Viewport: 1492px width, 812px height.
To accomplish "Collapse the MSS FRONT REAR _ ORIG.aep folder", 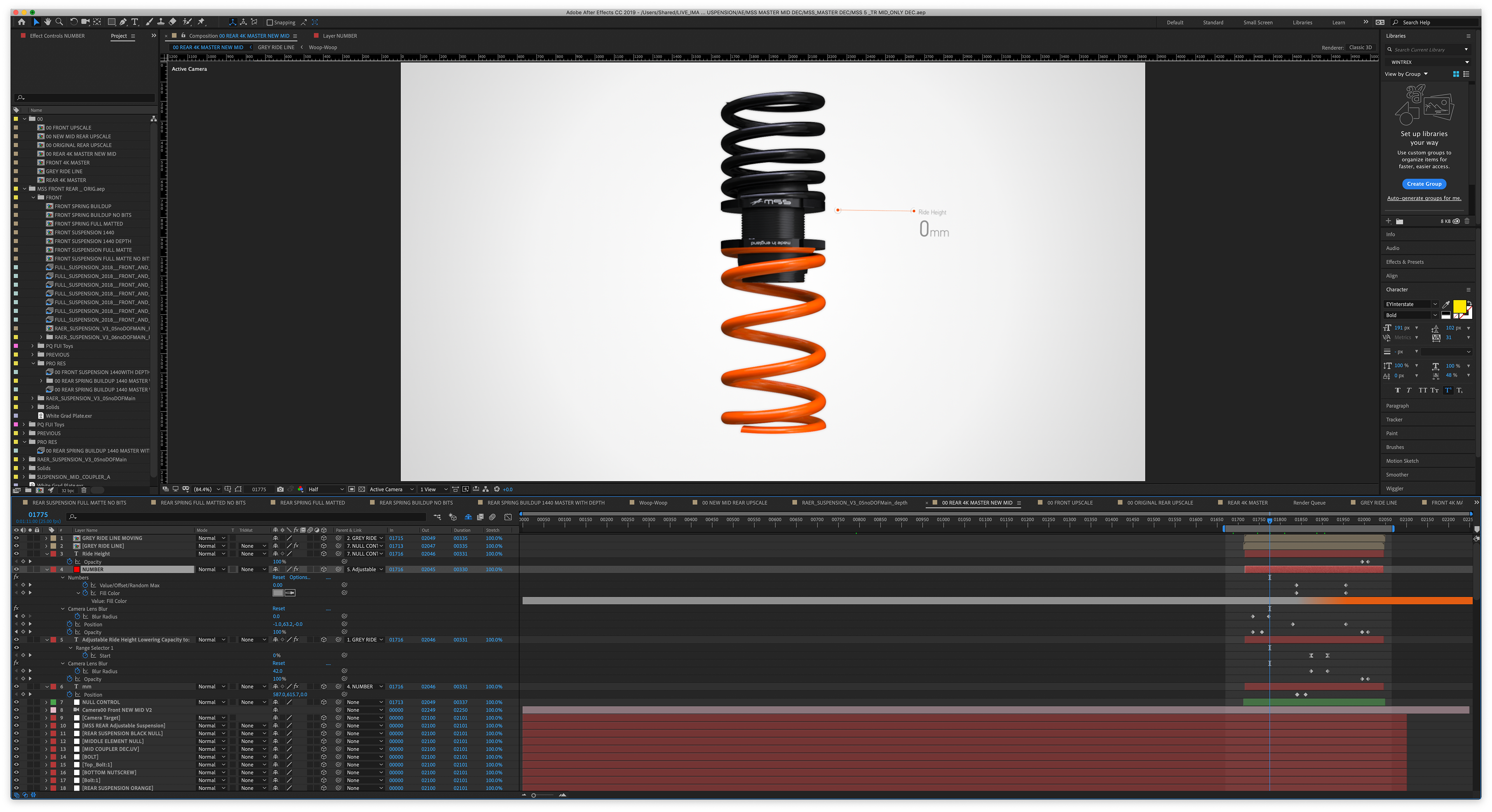I will click(x=24, y=189).
